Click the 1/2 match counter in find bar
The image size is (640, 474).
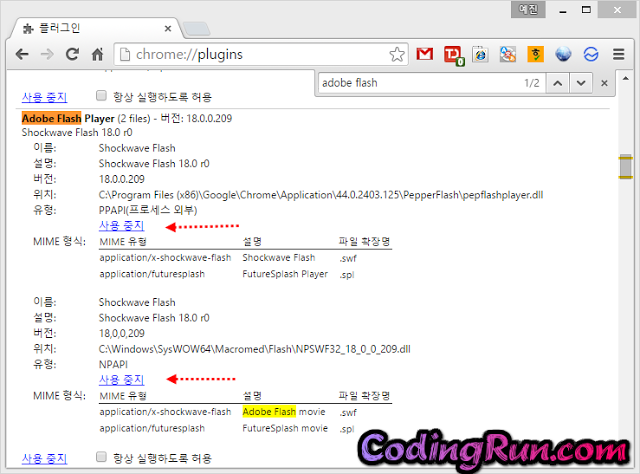click(531, 83)
